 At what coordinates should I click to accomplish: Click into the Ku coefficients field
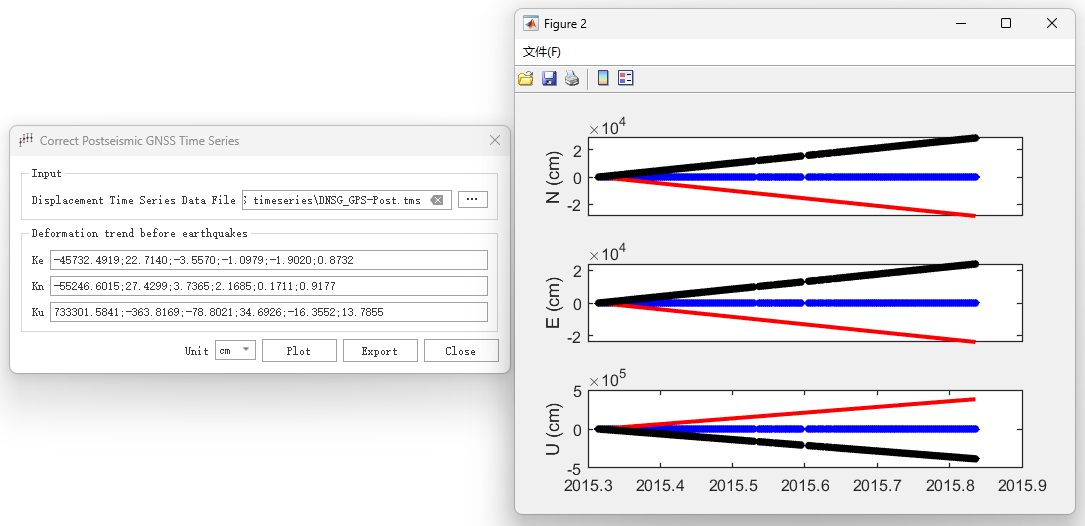[268, 312]
